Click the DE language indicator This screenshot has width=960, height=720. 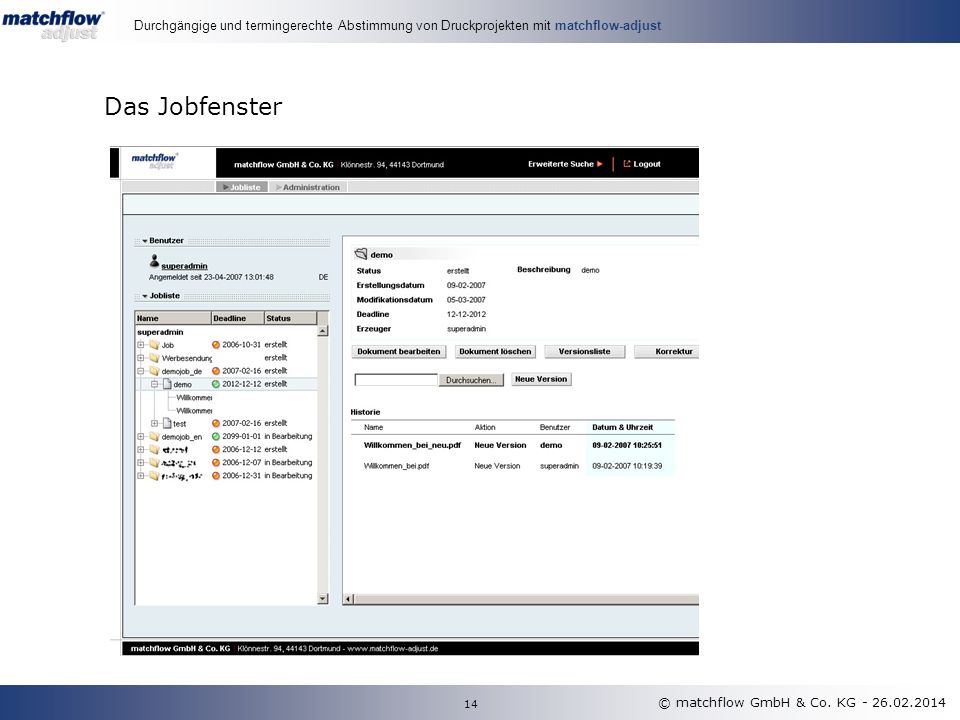click(x=323, y=277)
